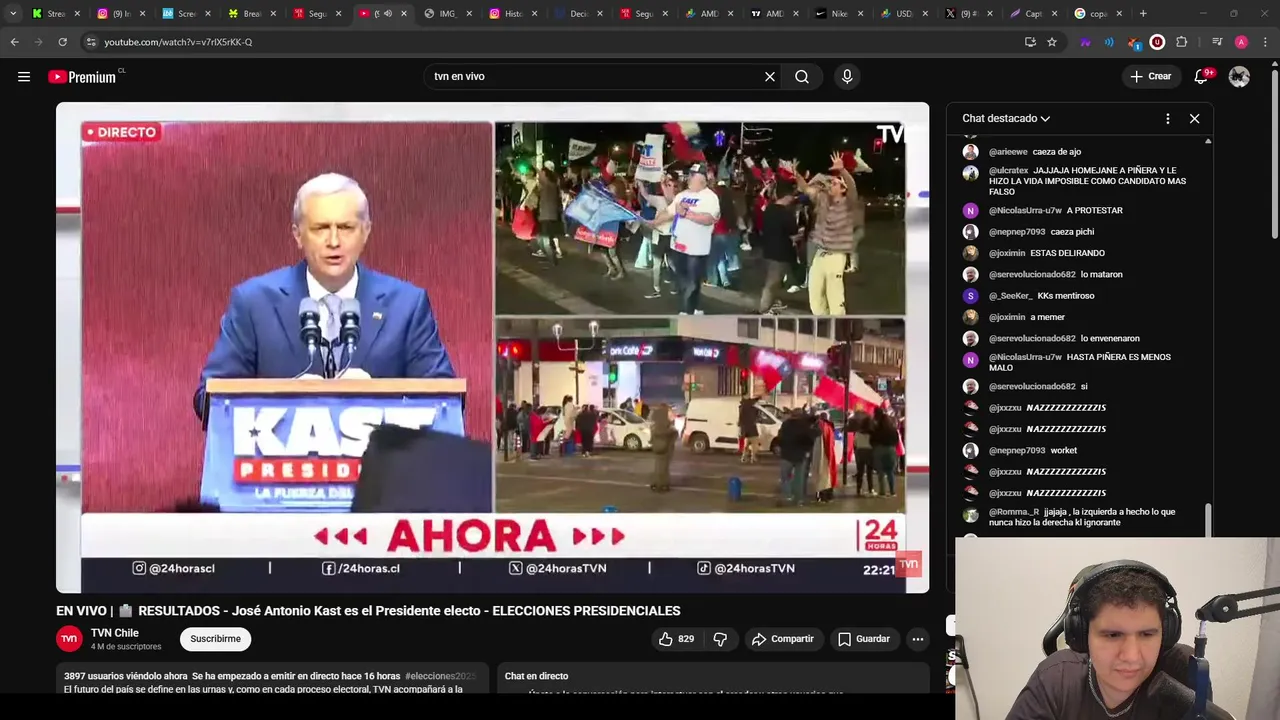Click the 'Chat en directo' heading

[x=536, y=677]
